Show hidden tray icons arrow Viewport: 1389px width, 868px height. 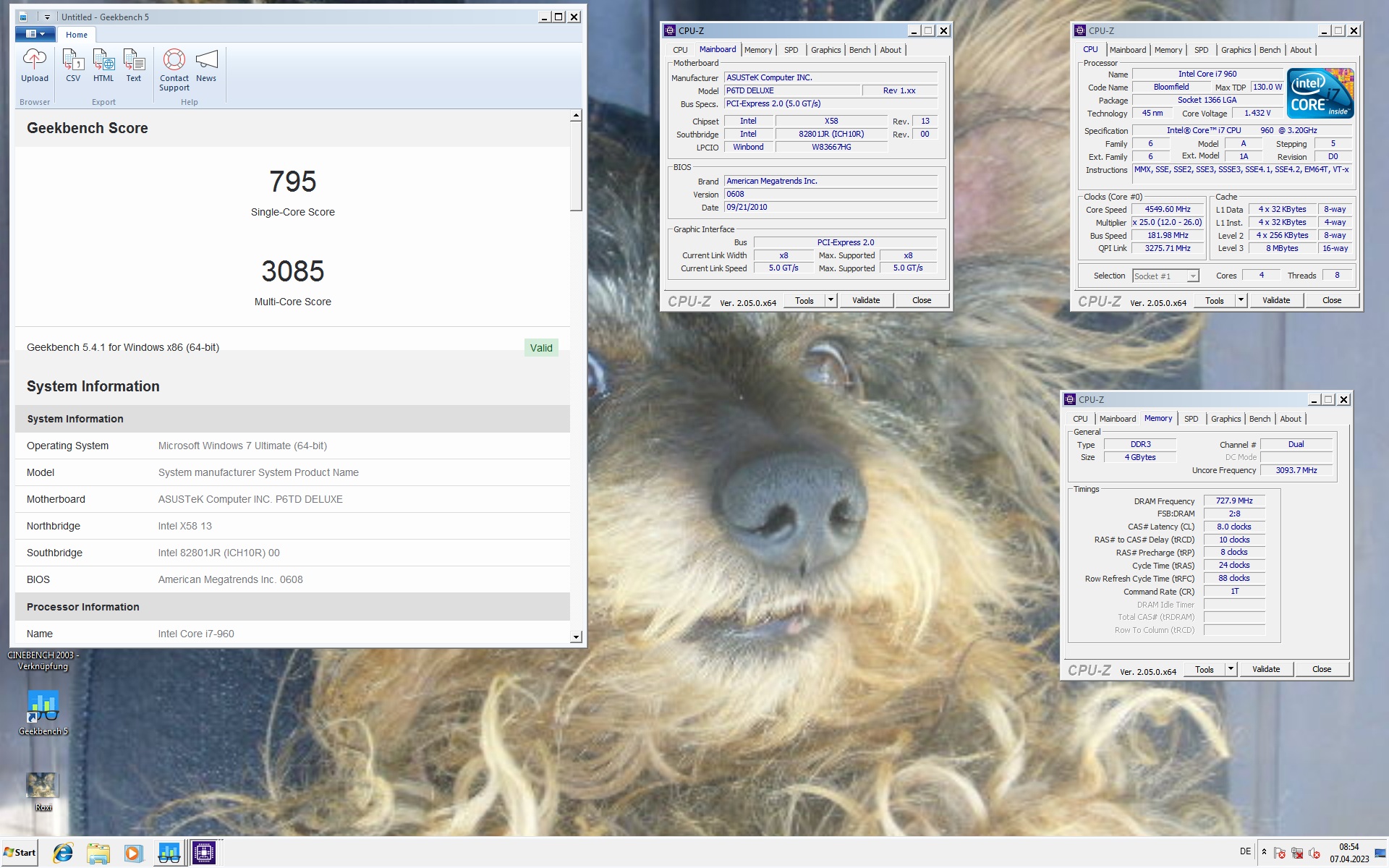(x=1264, y=852)
